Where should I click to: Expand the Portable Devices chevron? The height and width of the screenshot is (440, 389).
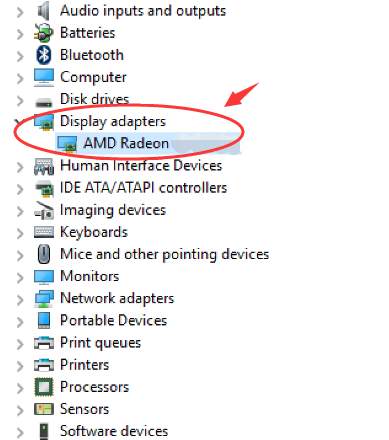[x=20, y=322]
